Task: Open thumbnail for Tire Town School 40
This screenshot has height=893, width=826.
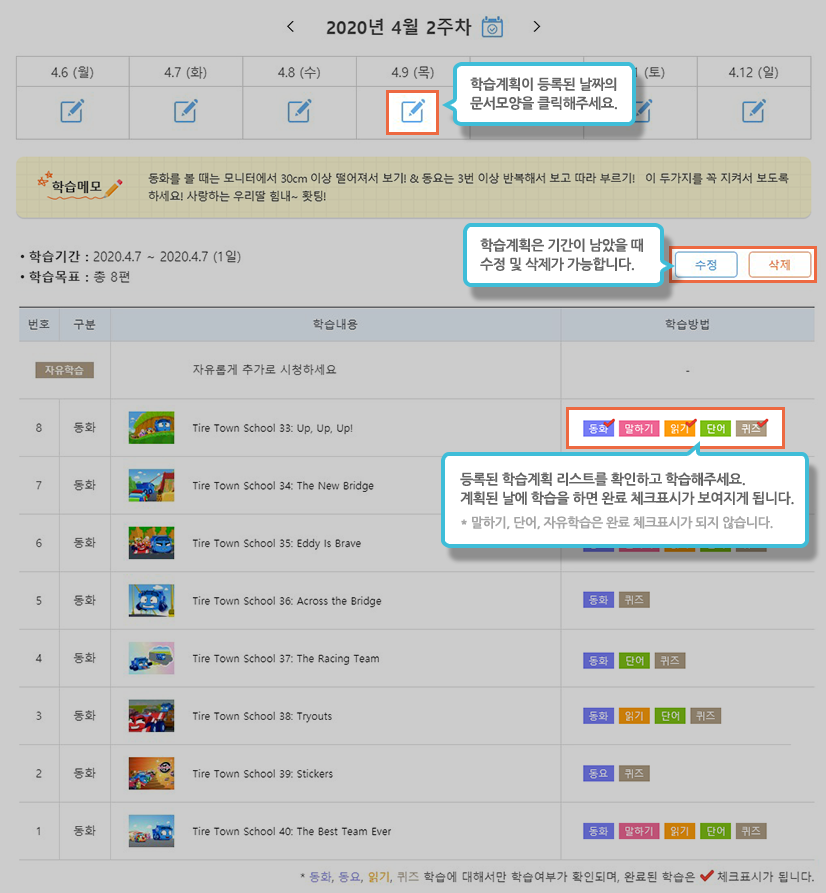Action: click(x=152, y=831)
